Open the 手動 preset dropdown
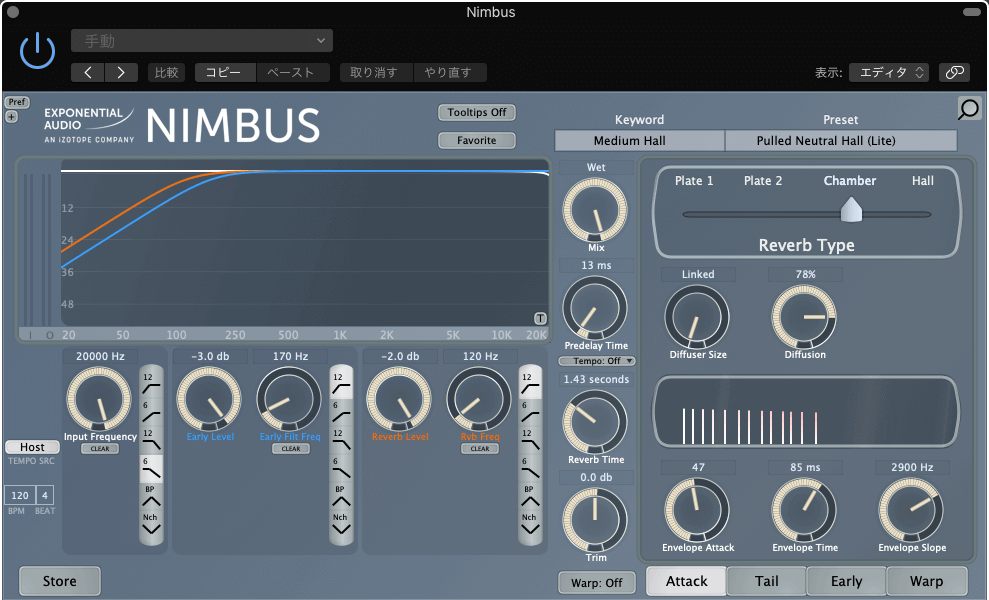Screen dimensions: 989x600 (x=202, y=41)
